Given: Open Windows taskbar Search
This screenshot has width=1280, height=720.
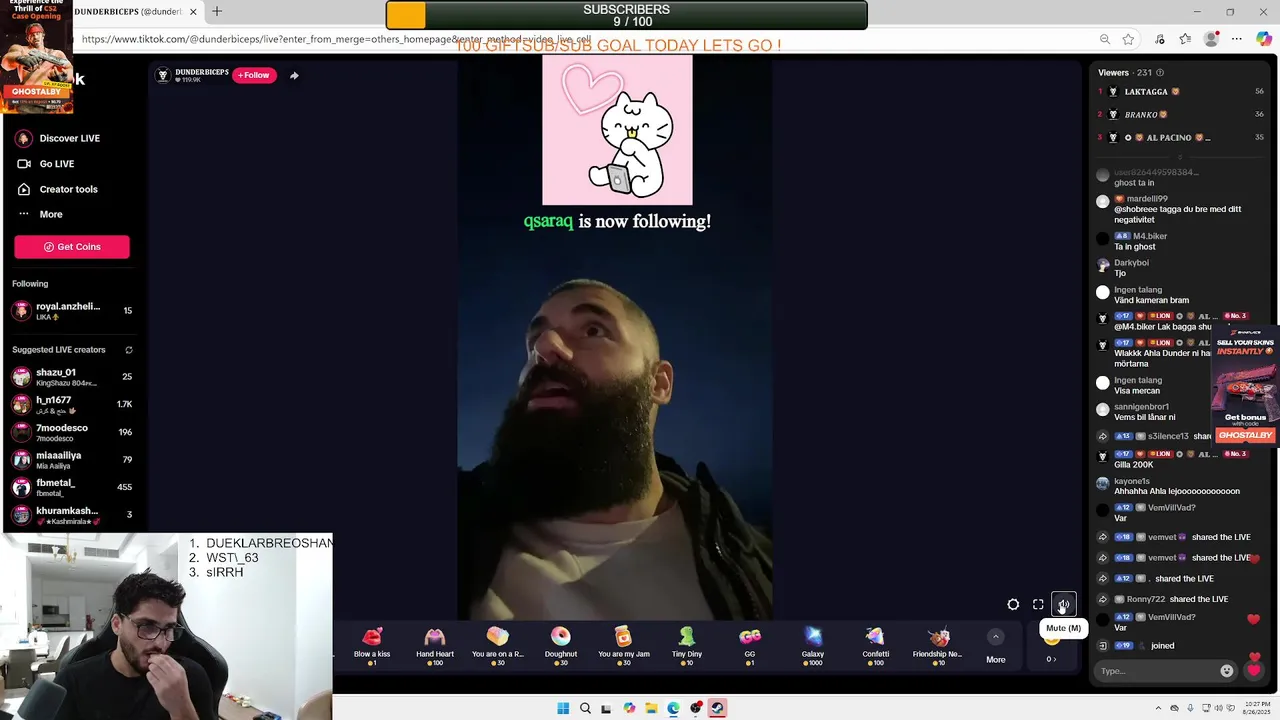Looking at the screenshot, I should pyautogui.click(x=585, y=708).
